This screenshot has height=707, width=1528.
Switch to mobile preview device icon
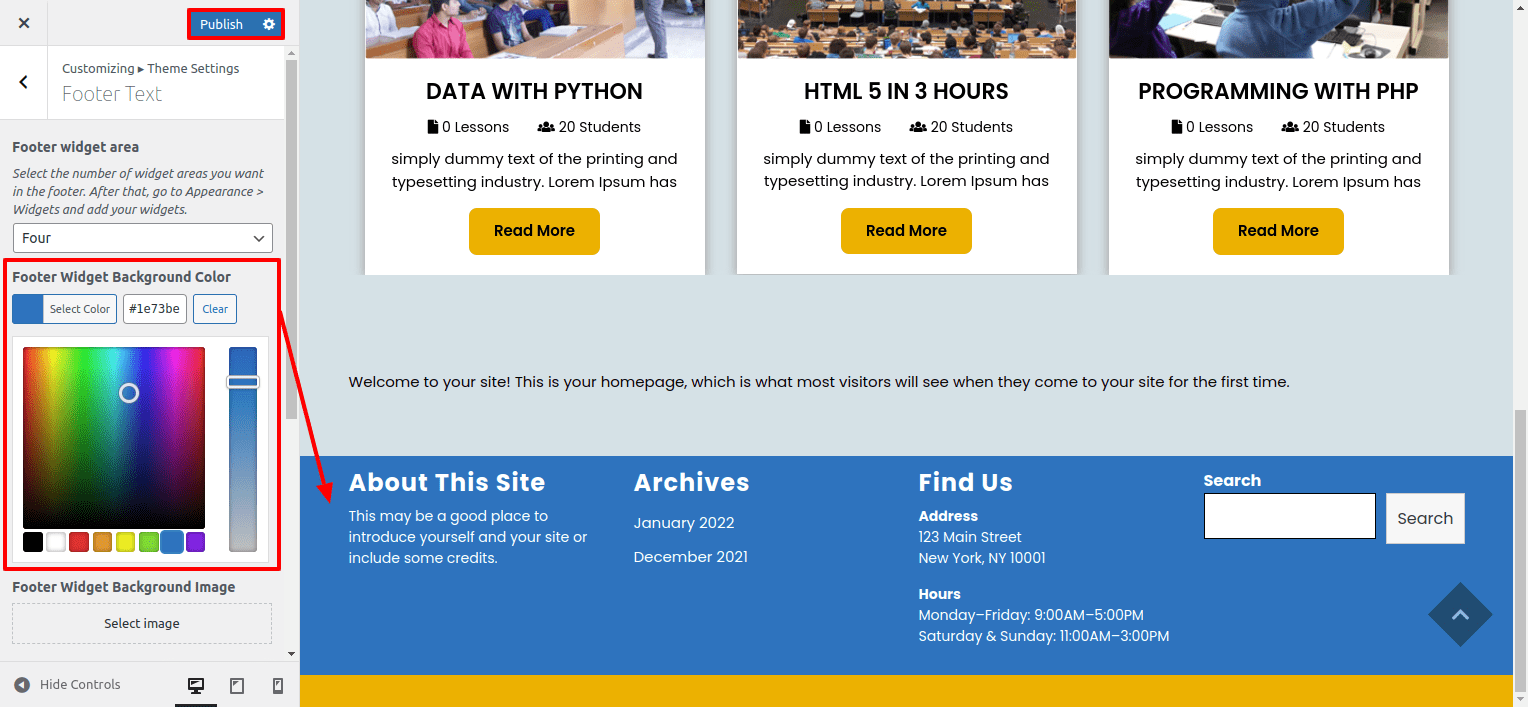coord(278,685)
